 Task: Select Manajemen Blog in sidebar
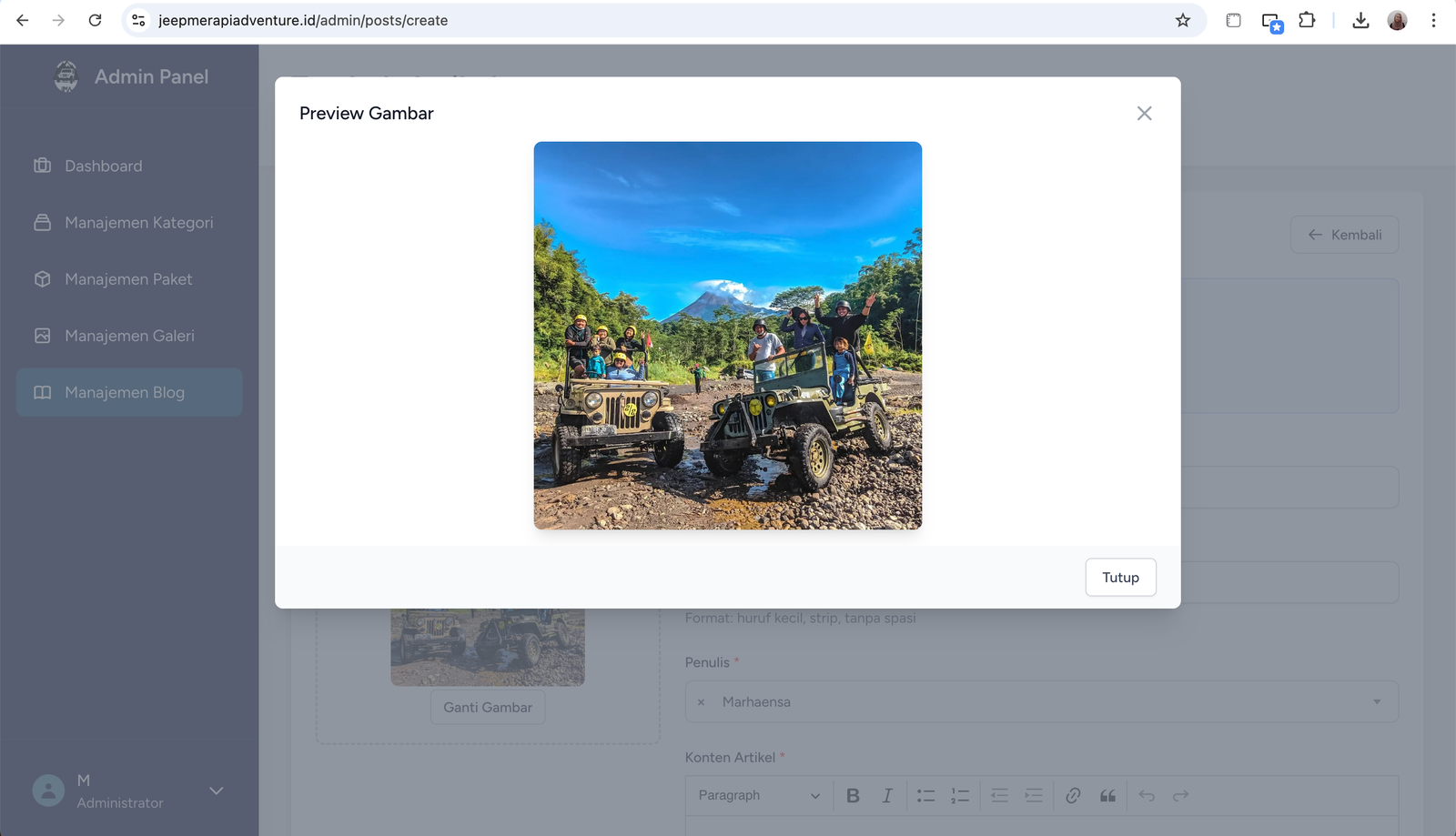click(x=125, y=392)
